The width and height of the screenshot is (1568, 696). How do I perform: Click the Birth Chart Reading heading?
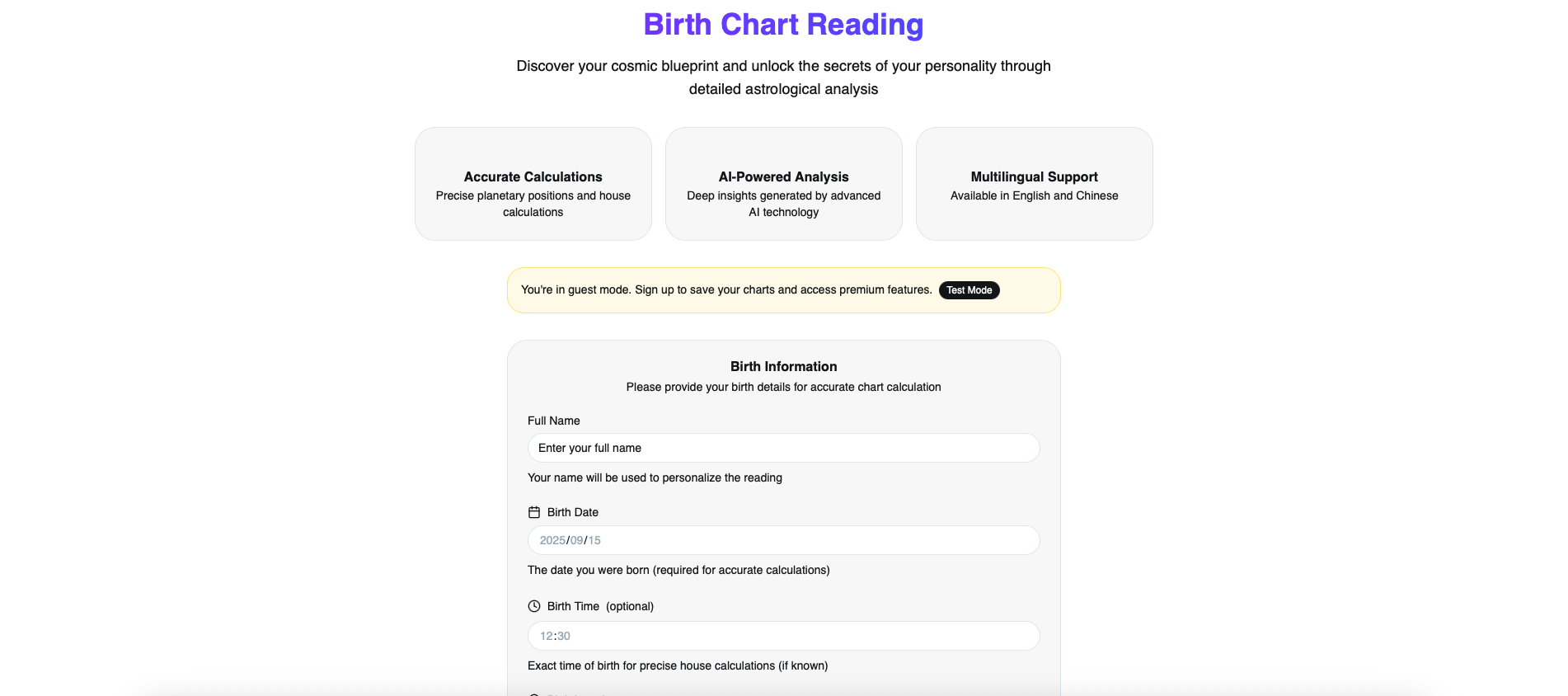[x=783, y=25]
